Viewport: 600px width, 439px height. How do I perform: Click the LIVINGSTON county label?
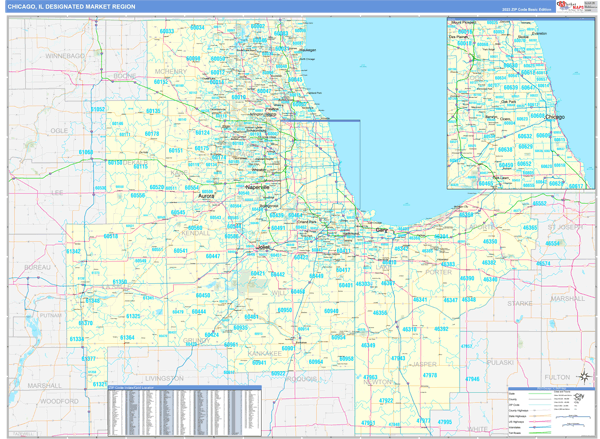pos(164,378)
